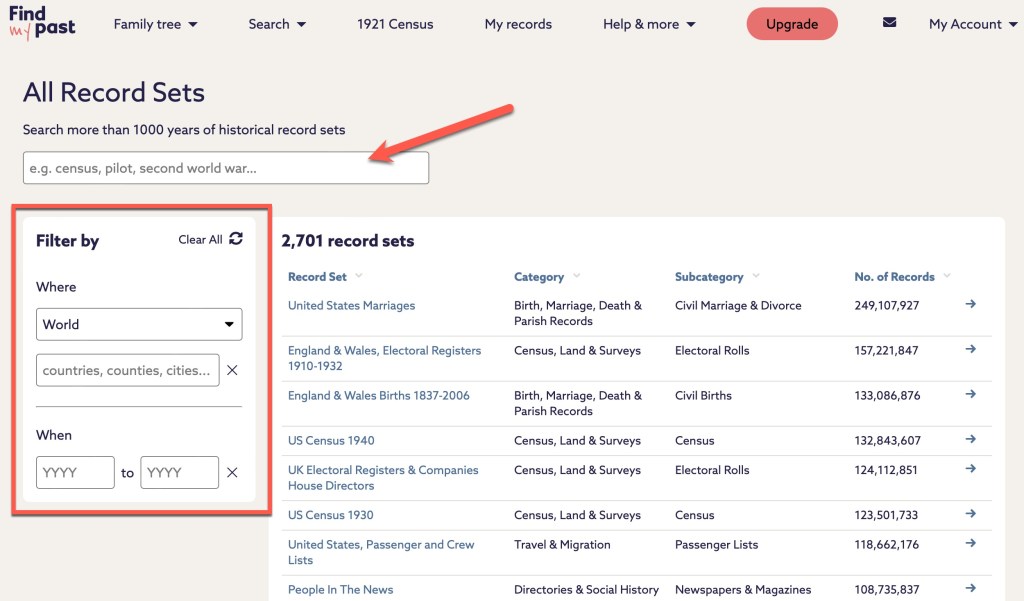Open the People In The News link
Viewport: 1024px width, 601px height.
[340, 589]
